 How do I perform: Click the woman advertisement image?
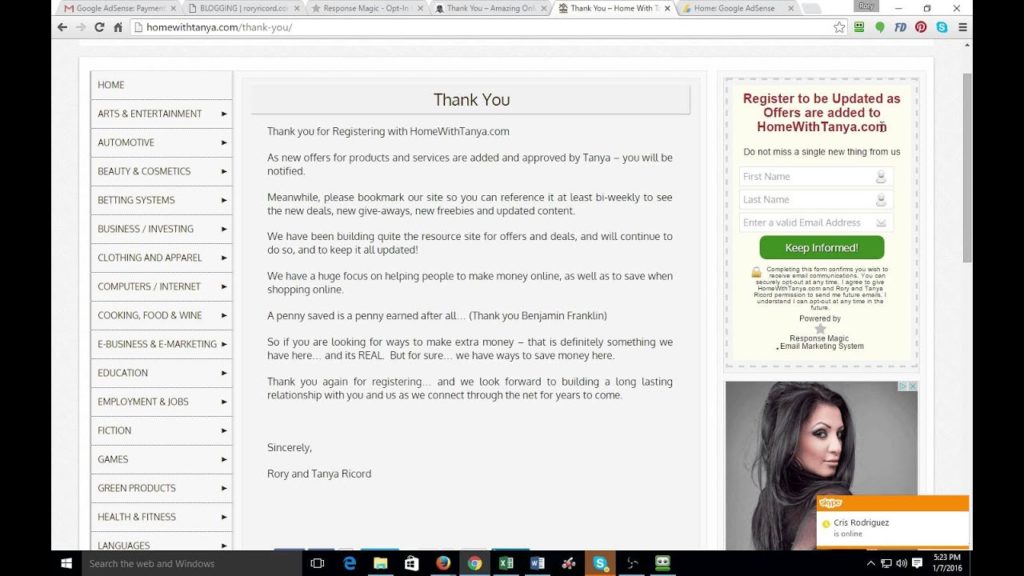pyautogui.click(x=821, y=465)
